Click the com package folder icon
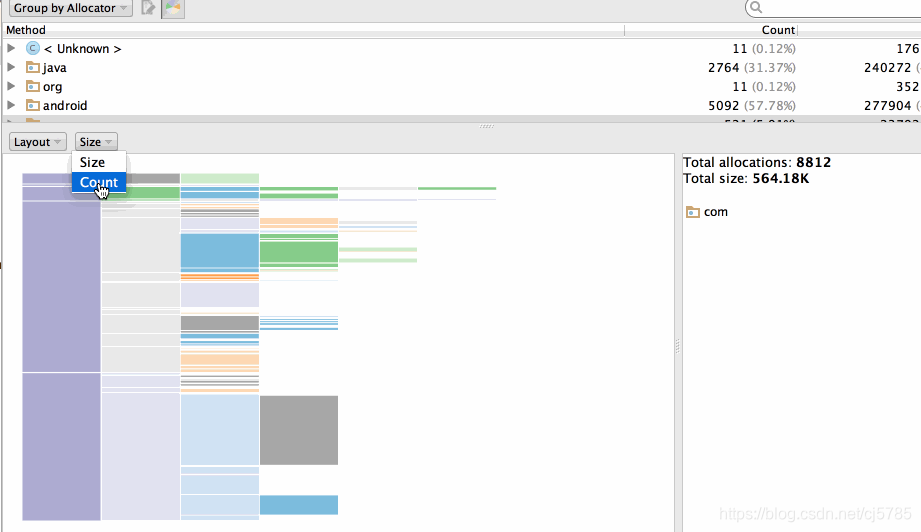Image resolution: width=921 pixels, height=532 pixels. click(x=693, y=212)
